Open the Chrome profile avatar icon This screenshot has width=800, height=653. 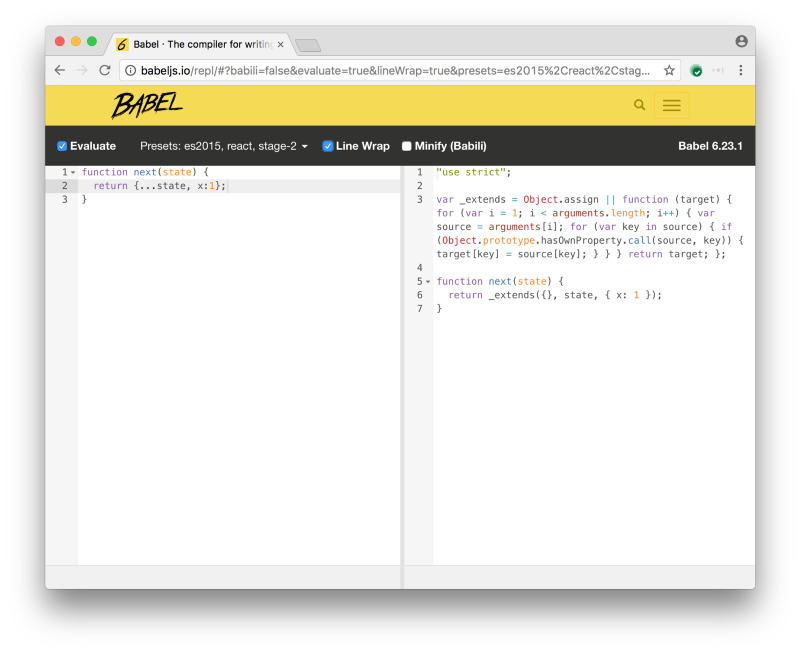point(741,41)
